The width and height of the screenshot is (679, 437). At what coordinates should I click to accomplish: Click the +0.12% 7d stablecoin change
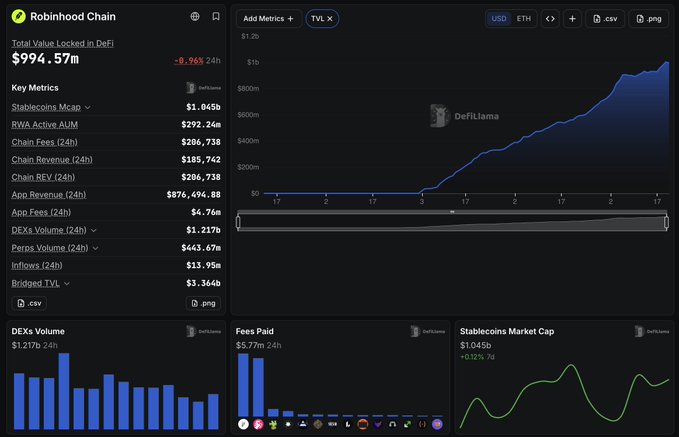477,357
